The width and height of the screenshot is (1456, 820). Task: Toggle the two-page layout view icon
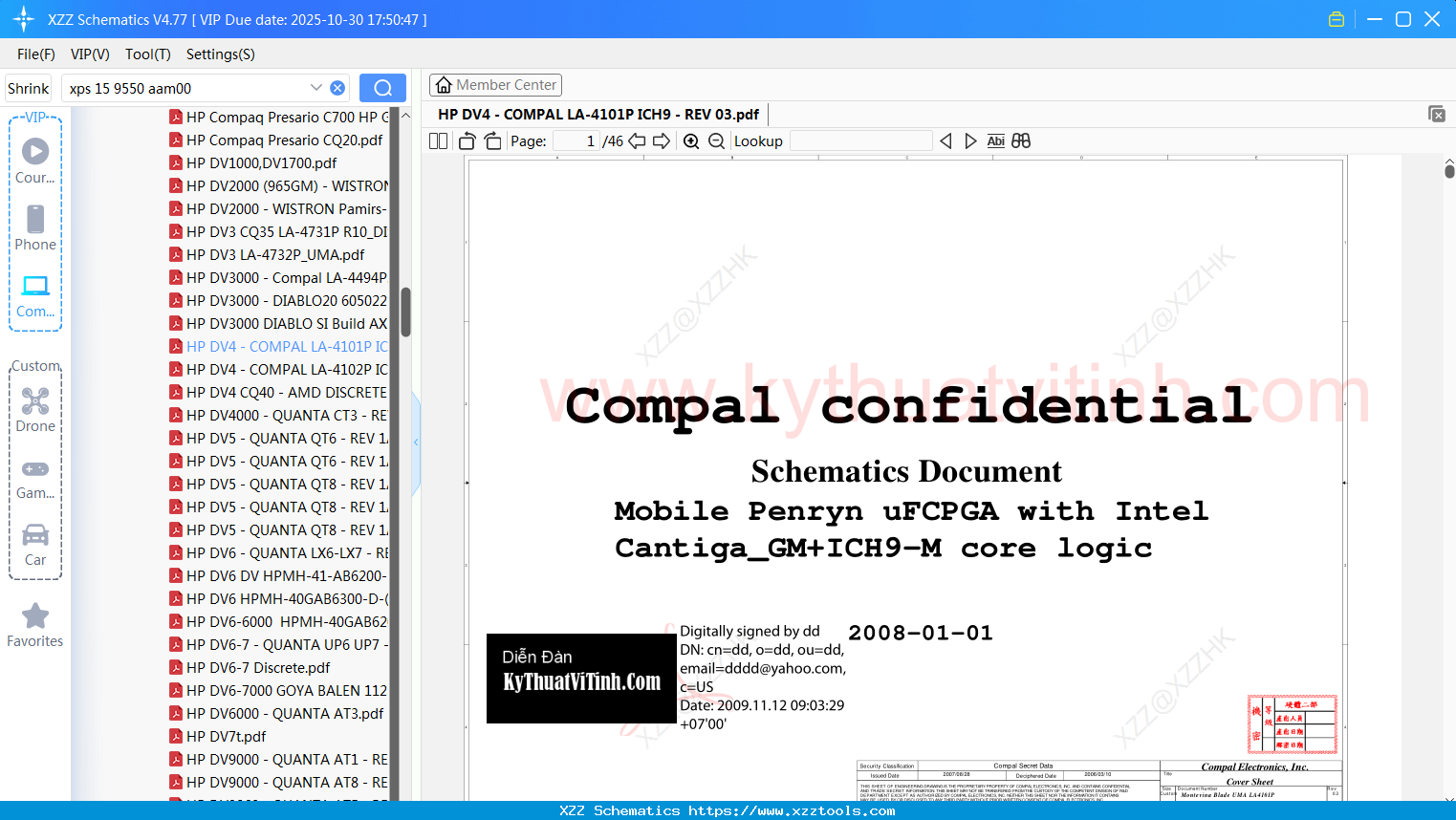coord(438,140)
